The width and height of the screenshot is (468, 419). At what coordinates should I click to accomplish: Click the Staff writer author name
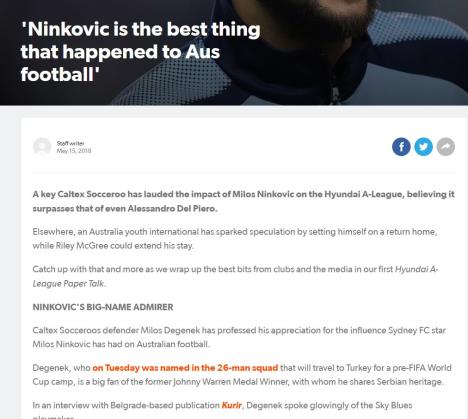point(70,143)
